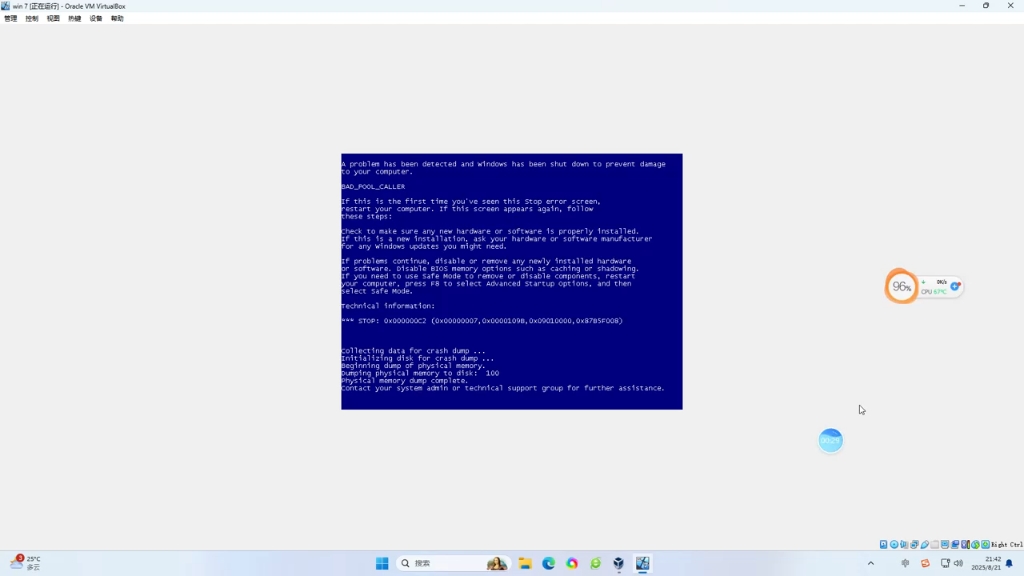Open the 帮助 menu

coord(118,18)
